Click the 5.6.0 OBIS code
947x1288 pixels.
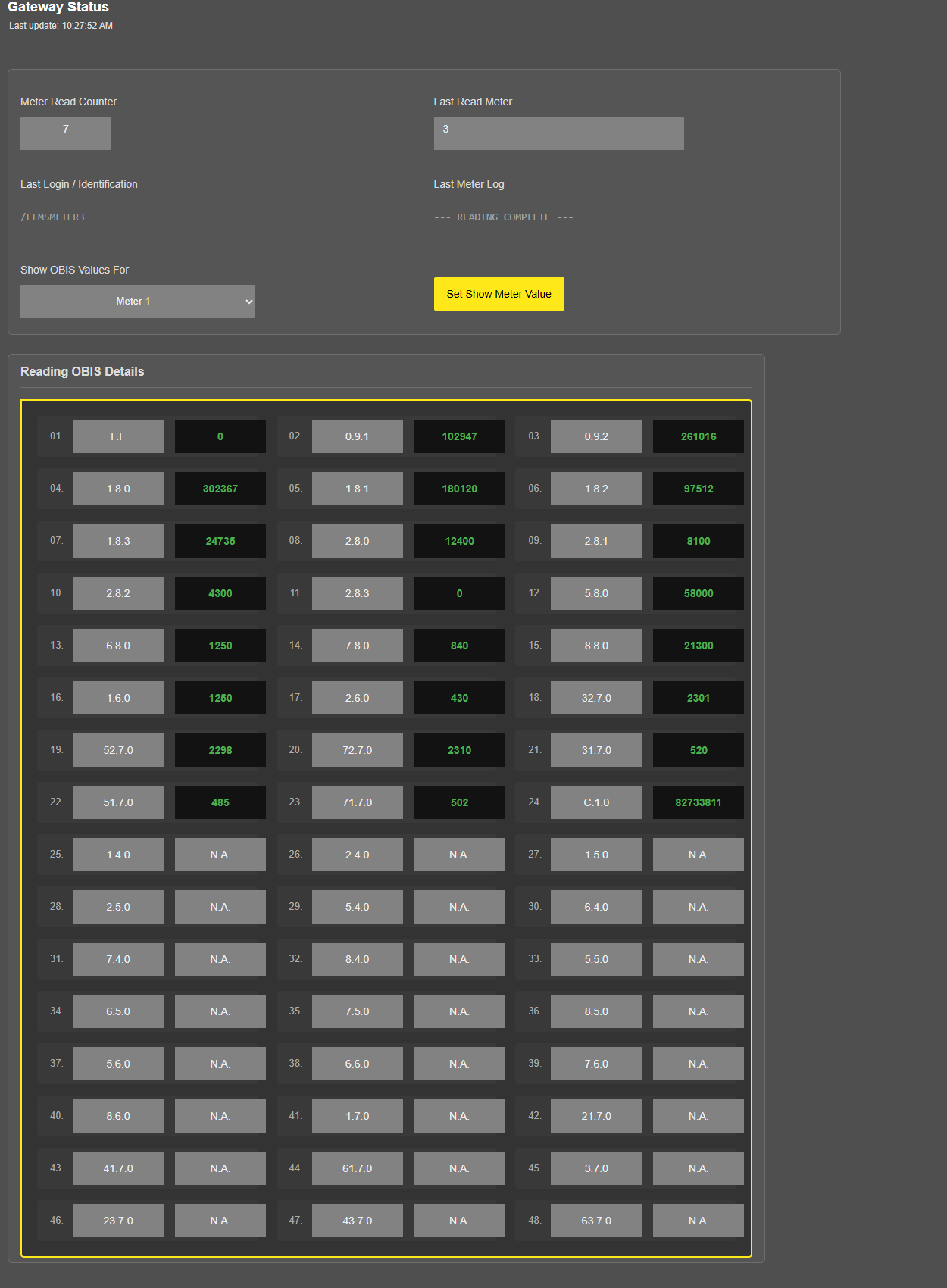click(118, 1064)
